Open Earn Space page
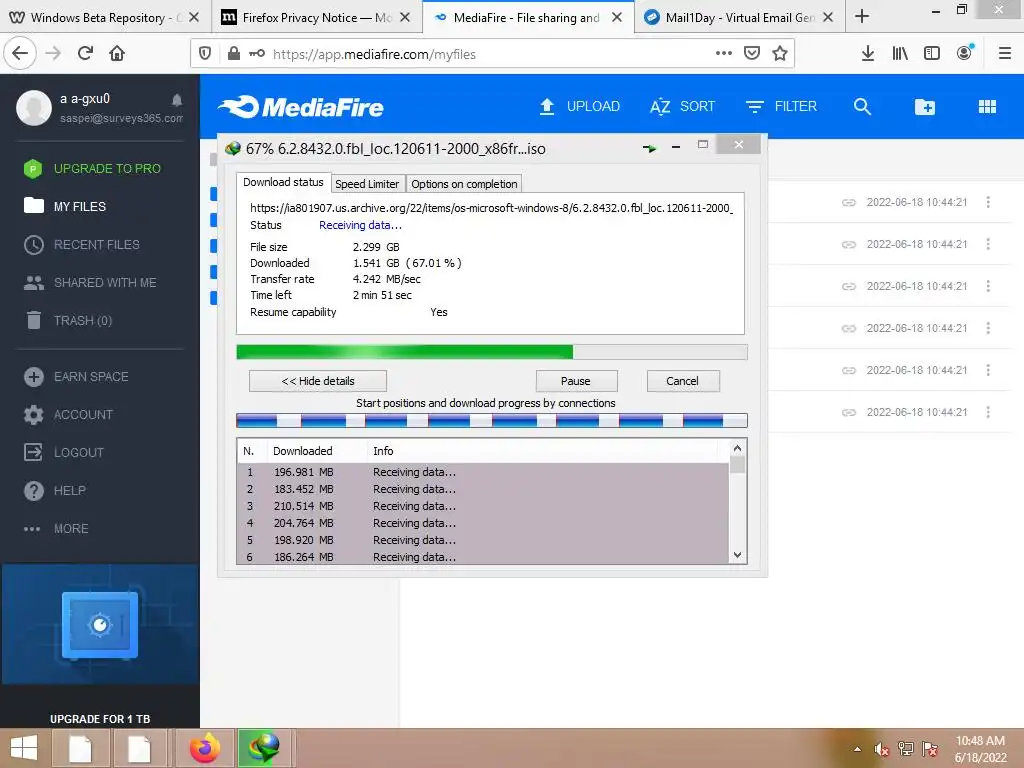1024x768 pixels. click(91, 376)
